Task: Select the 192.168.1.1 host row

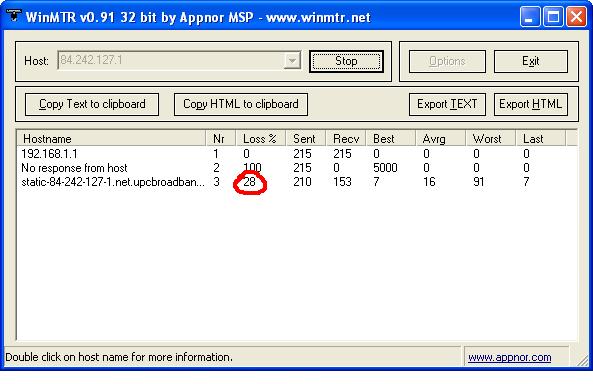Action: 296,154
